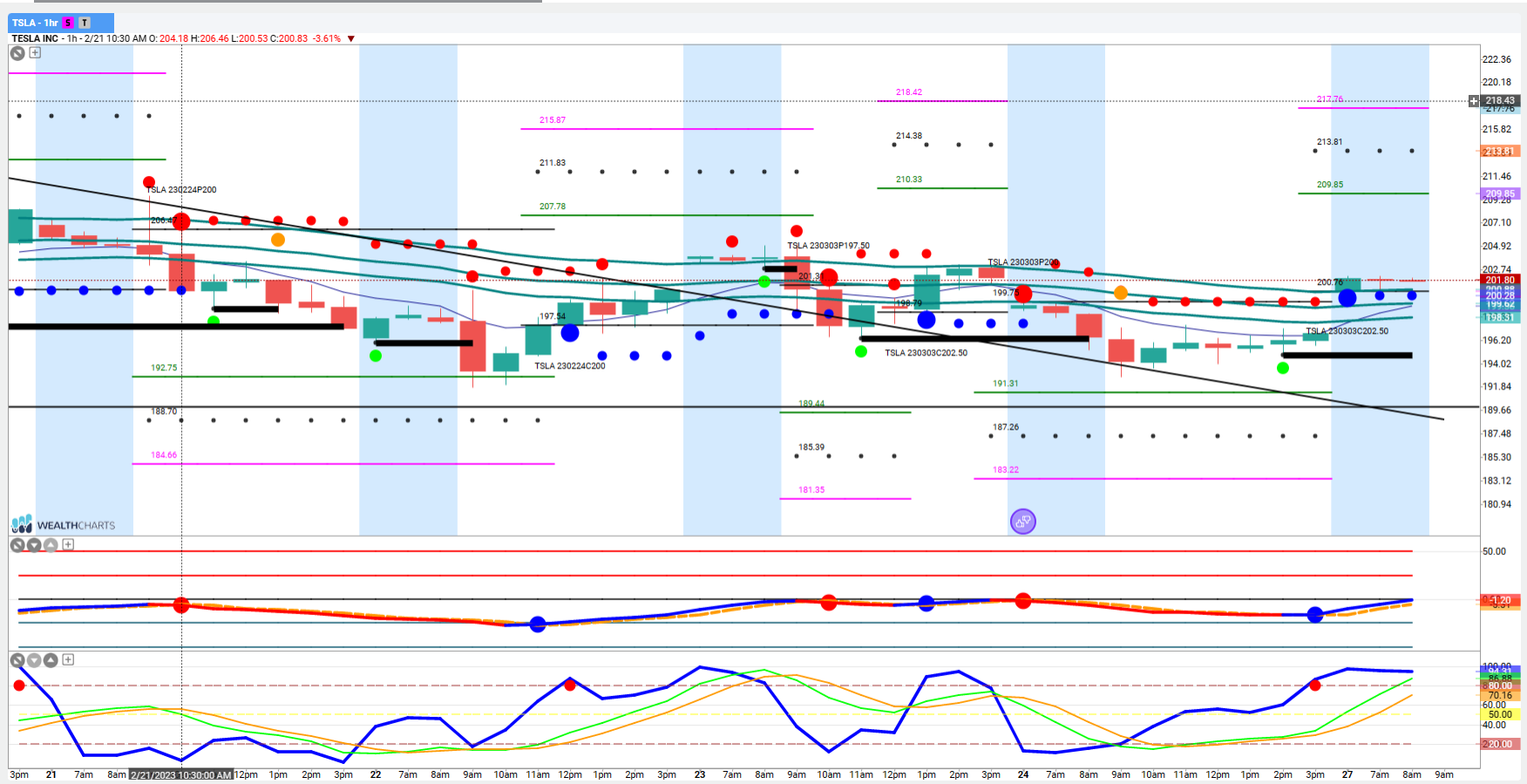The height and width of the screenshot is (784, 1527).
Task: Click the 211.83 level label
Action: [x=553, y=163]
